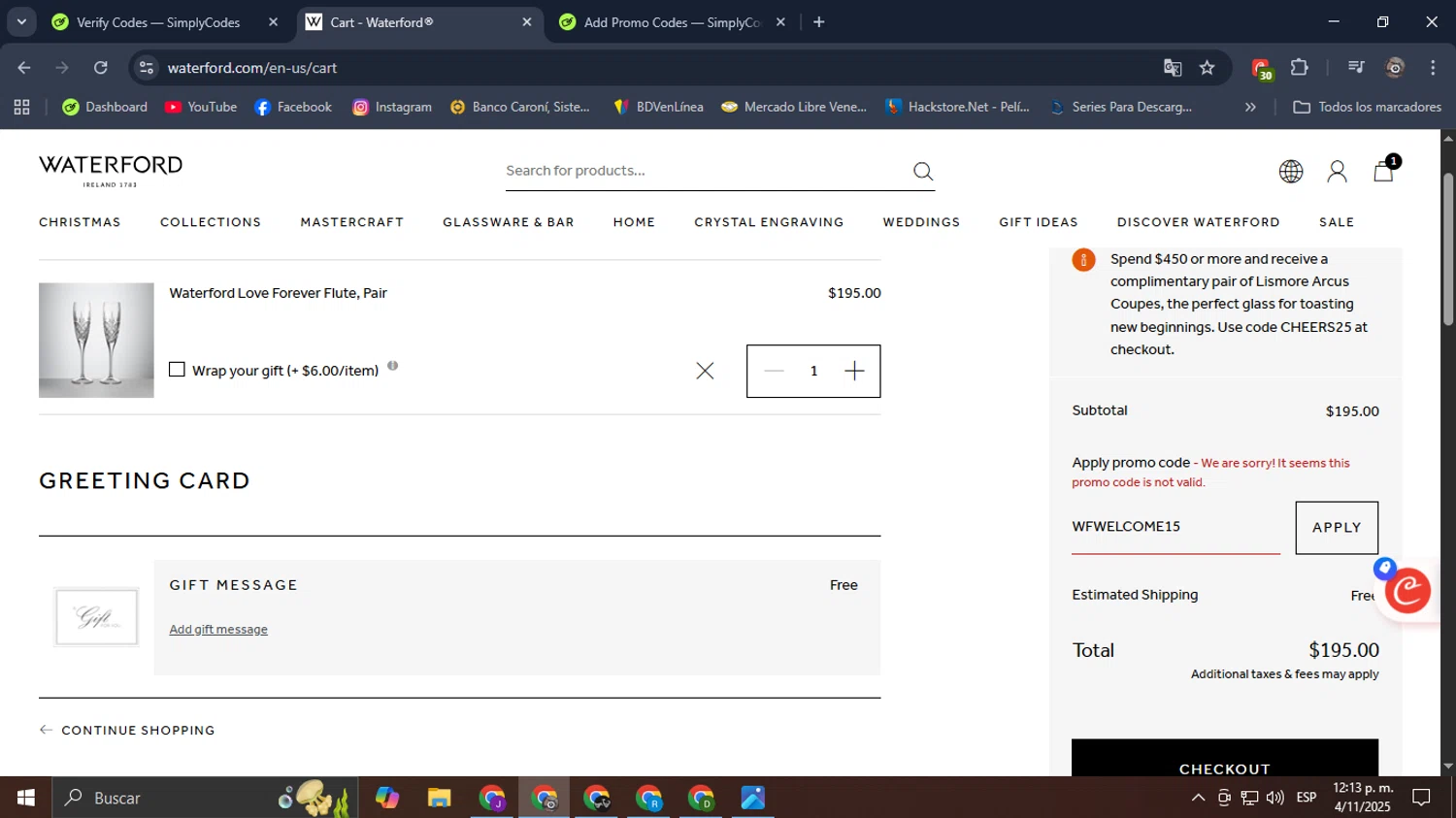Open the GIFT IDEAS menu

click(x=1039, y=222)
